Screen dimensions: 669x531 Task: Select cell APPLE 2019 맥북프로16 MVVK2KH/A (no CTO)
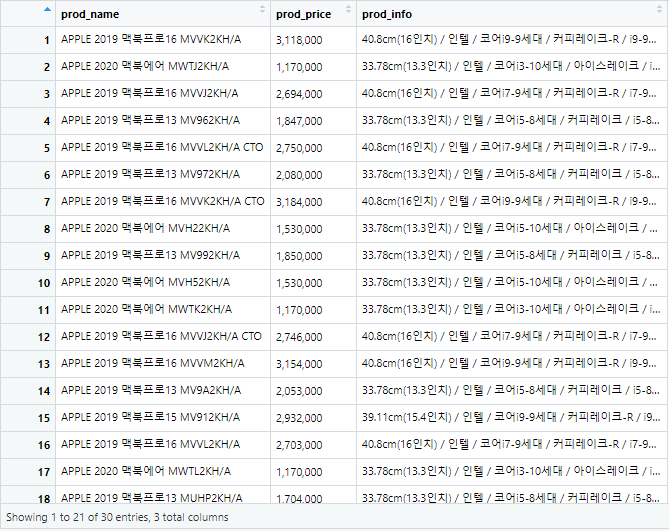pos(163,40)
